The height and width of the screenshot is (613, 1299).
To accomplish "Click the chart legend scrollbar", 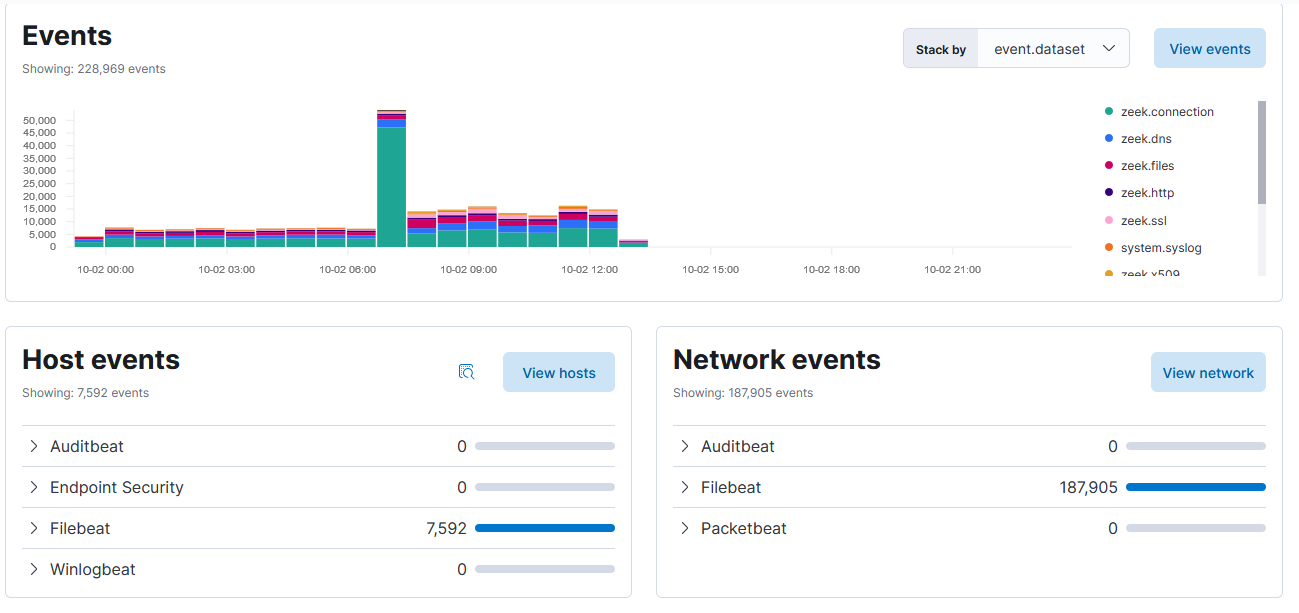I will tap(1261, 152).
